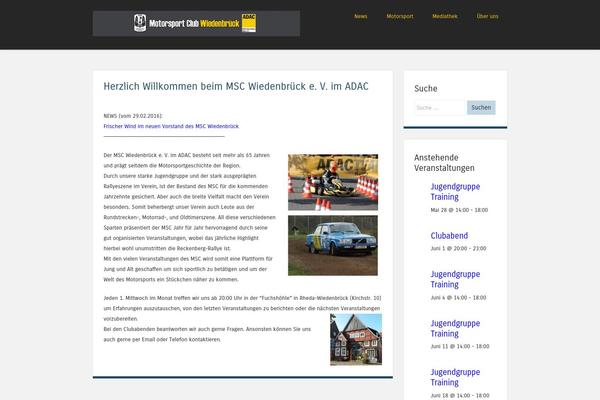
Task: Click the Motorsport Club Wiedenbrück logo banner
Action: pyautogui.click(x=196, y=23)
